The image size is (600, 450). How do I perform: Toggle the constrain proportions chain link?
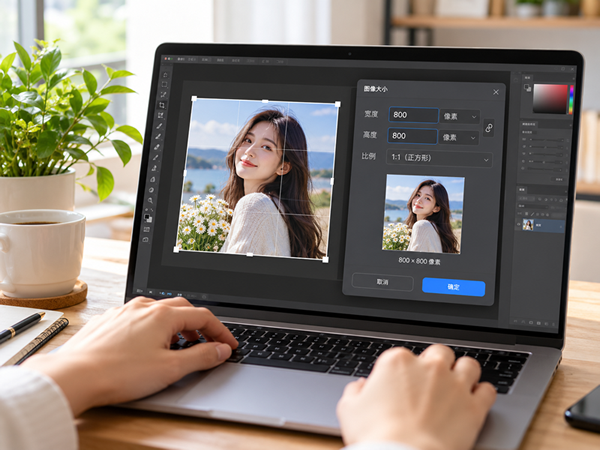tap(489, 128)
